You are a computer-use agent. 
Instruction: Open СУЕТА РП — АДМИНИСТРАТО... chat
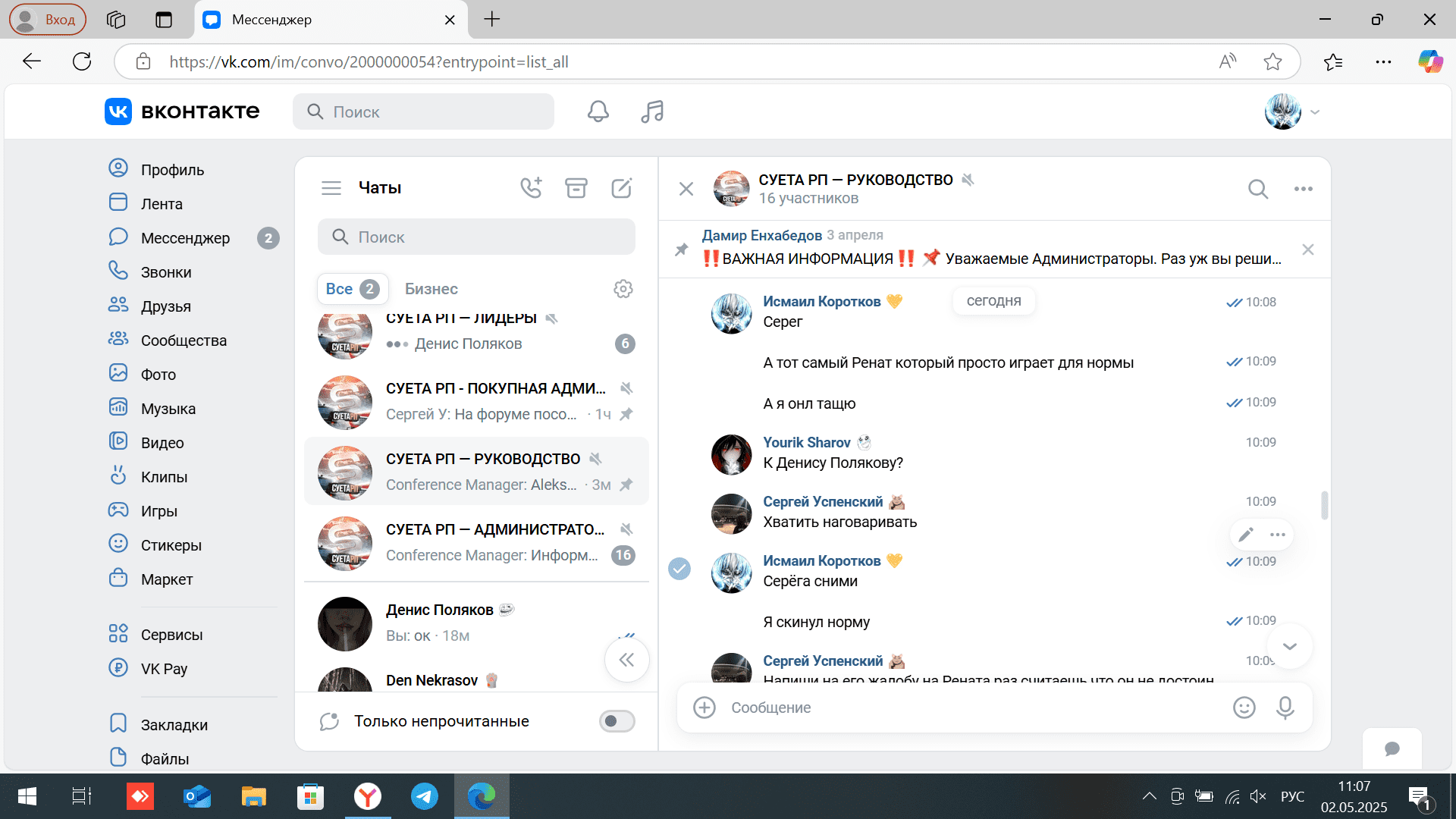tap(476, 543)
